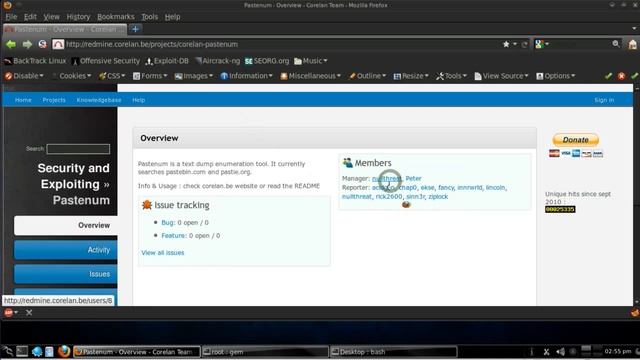Click Sign in at top right

click(x=604, y=100)
